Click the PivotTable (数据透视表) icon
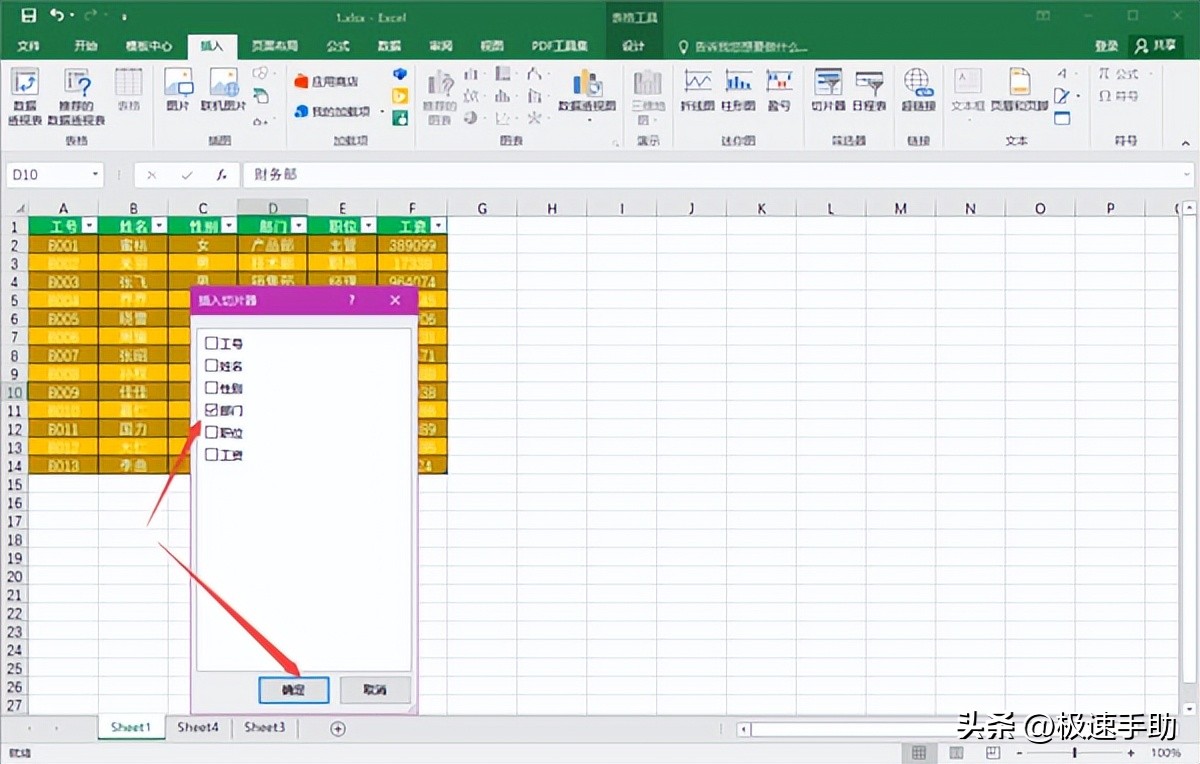The height and width of the screenshot is (764, 1200). point(24,90)
